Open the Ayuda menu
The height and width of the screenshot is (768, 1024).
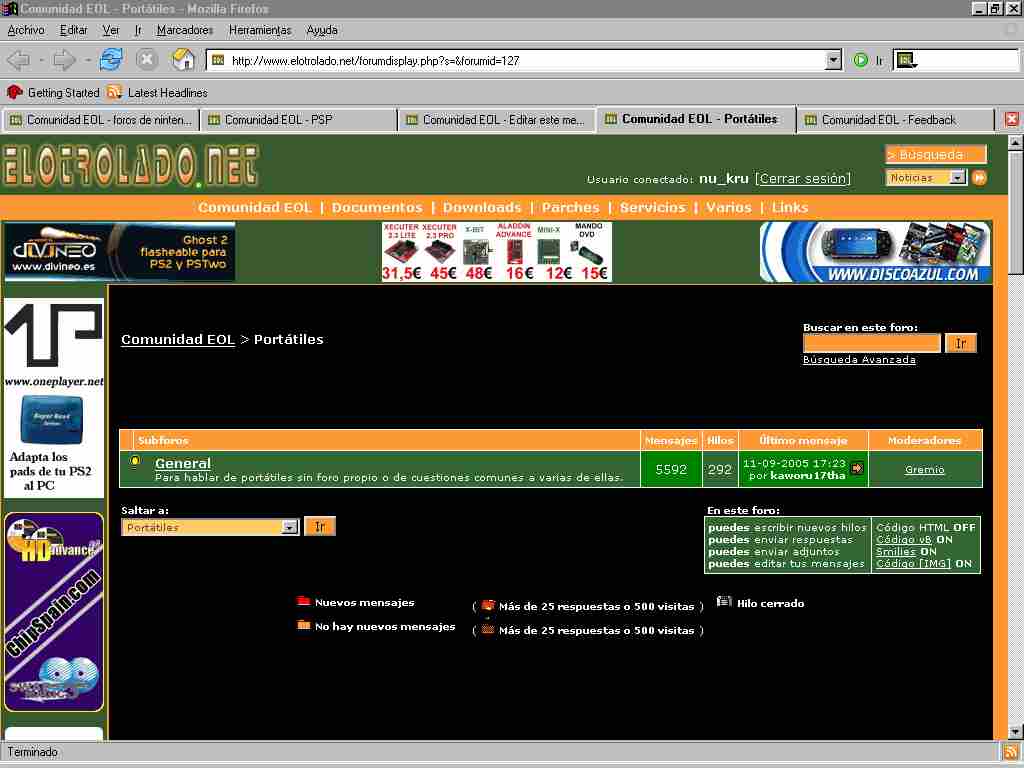point(322,30)
